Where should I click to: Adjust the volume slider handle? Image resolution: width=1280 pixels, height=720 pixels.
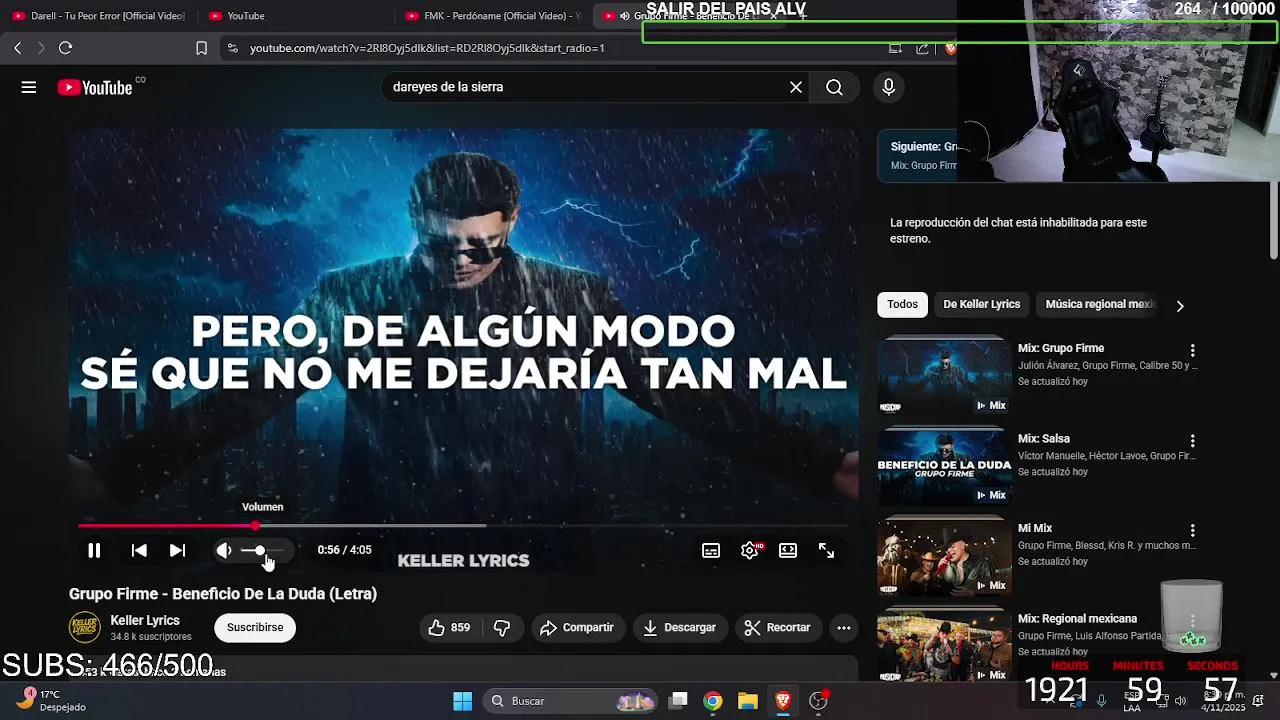tap(260, 551)
